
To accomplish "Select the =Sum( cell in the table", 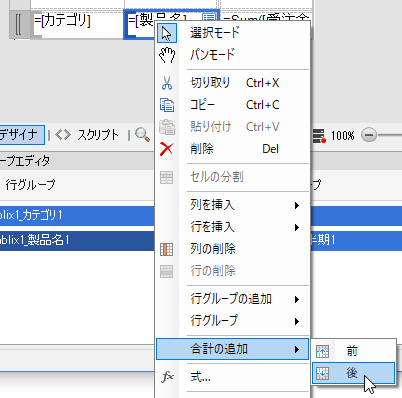I will pos(267,16).
